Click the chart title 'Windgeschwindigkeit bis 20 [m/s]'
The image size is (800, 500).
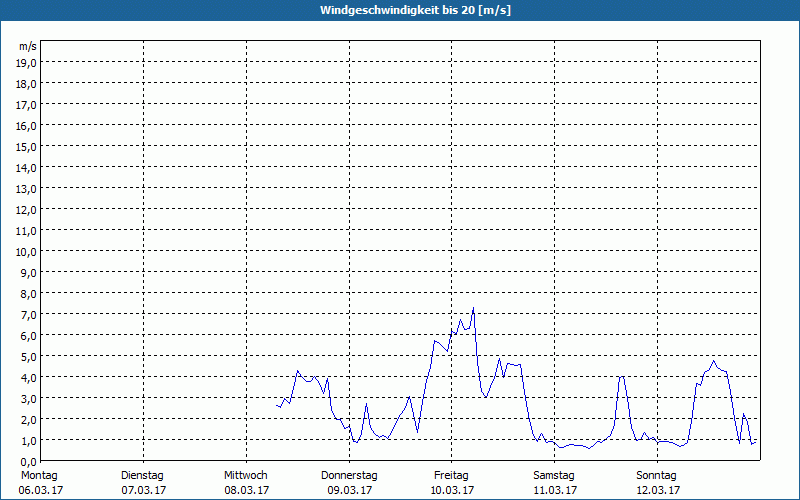[415, 10]
